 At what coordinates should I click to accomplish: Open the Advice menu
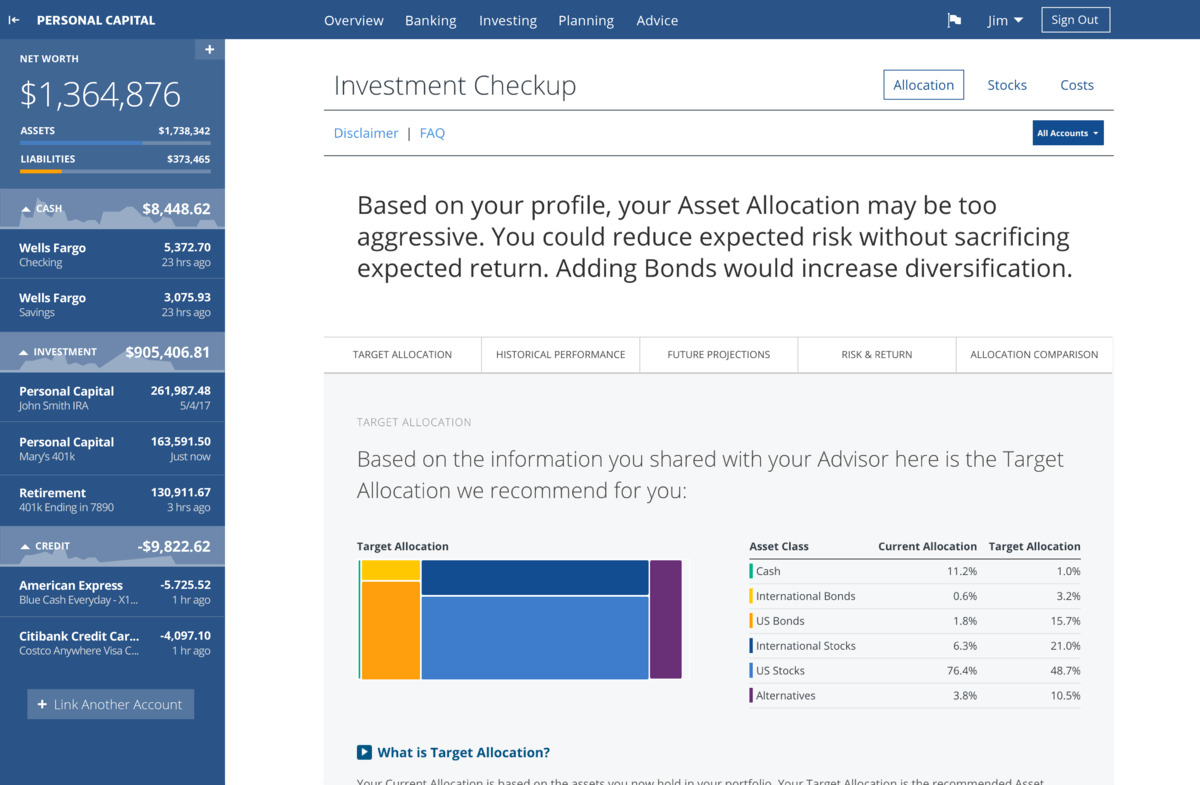click(x=657, y=20)
